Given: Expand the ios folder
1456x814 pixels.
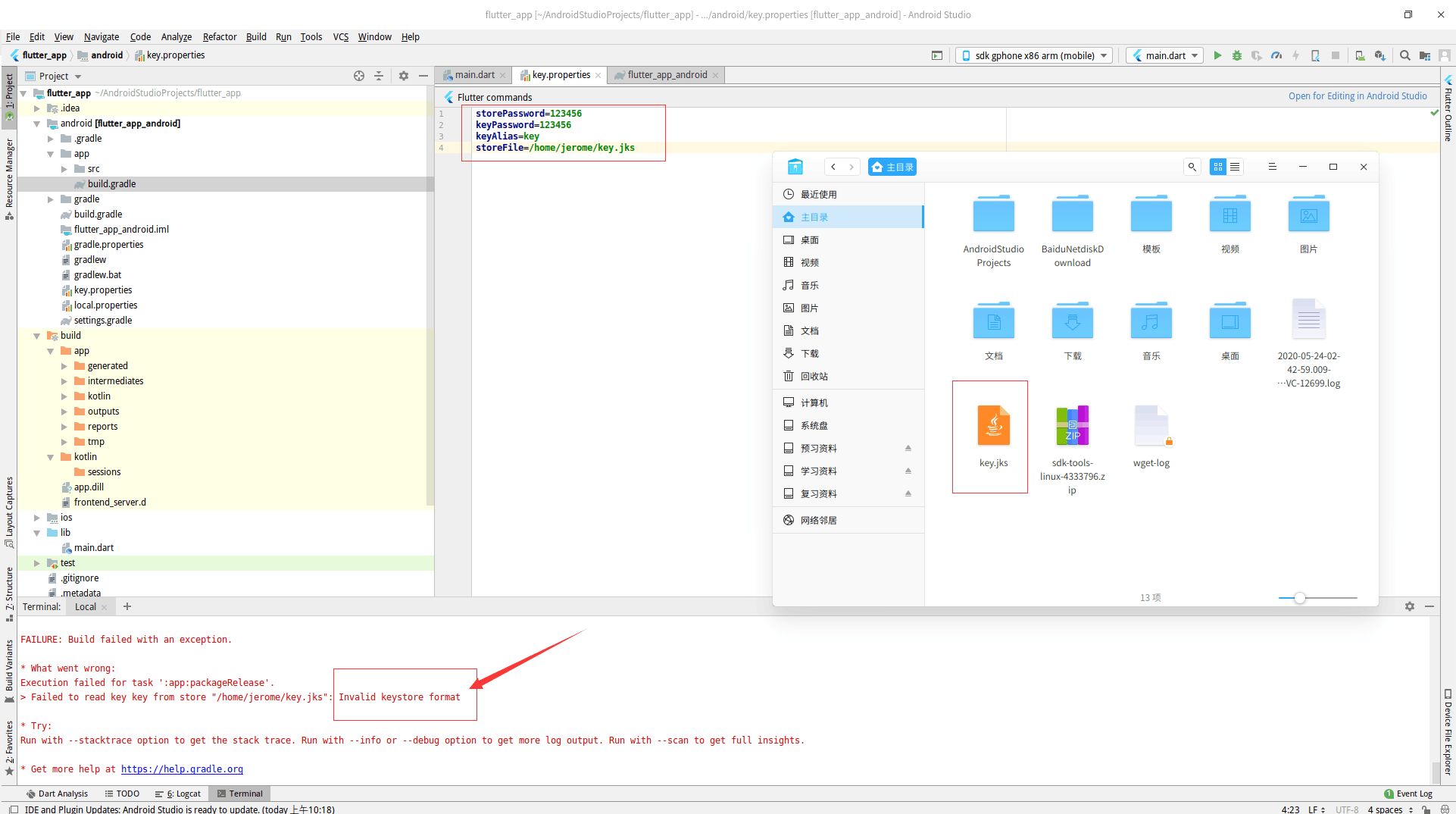Looking at the screenshot, I should pos(36,518).
